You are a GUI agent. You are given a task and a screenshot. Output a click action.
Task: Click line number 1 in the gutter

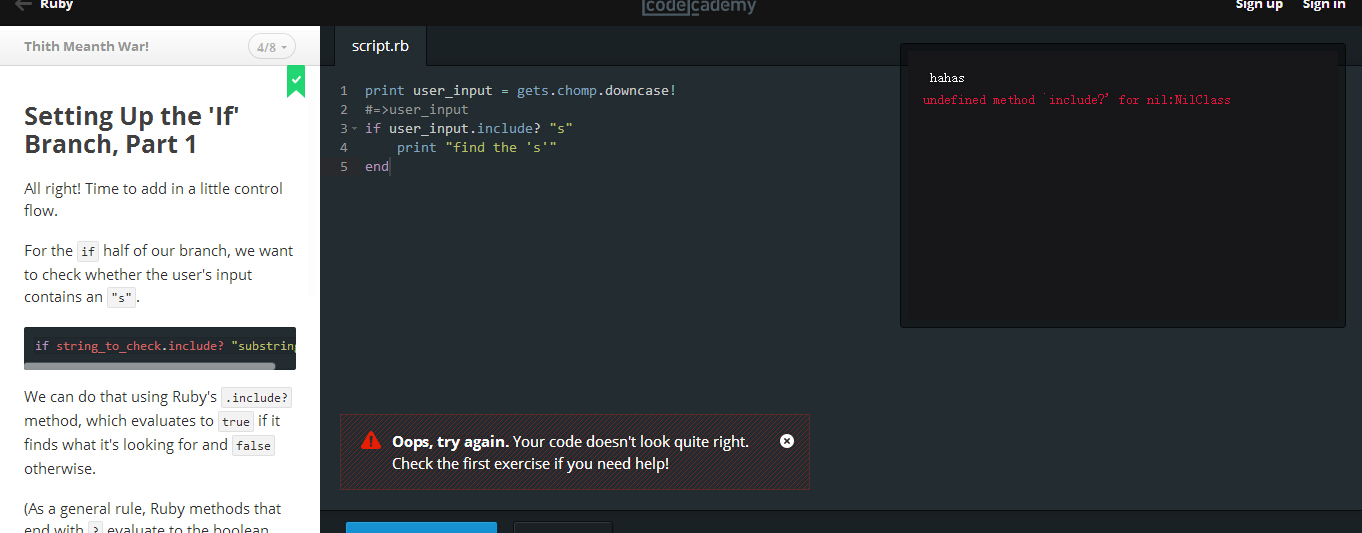[x=343, y=91]
